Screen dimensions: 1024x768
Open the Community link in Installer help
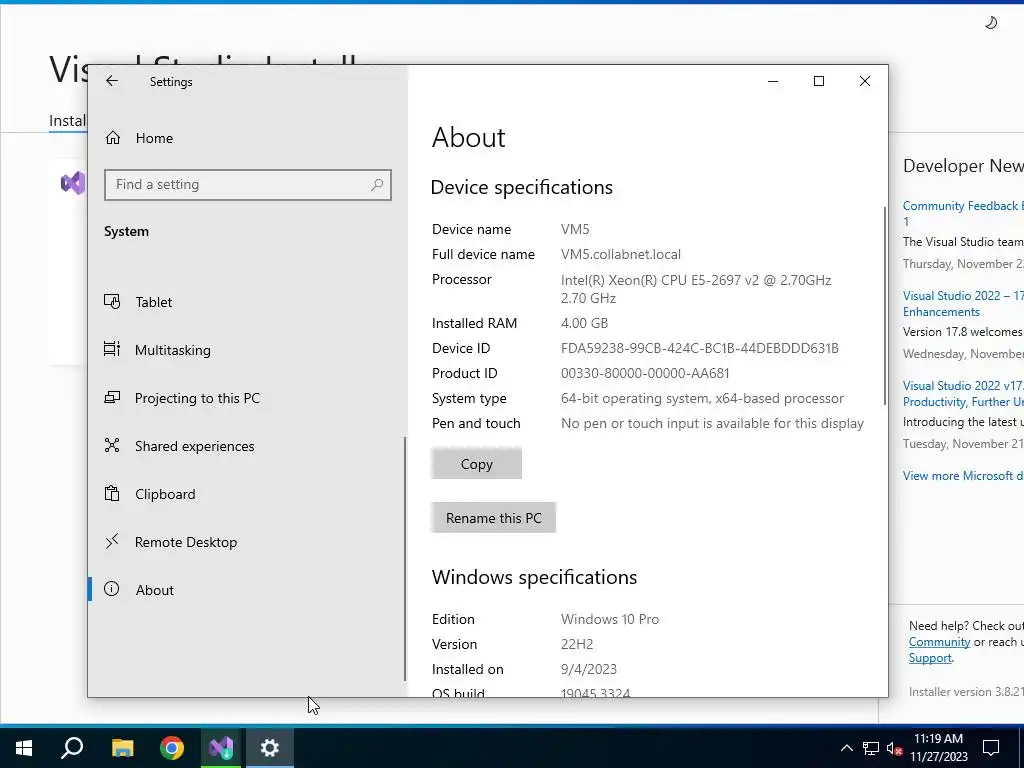coord(939,642)
